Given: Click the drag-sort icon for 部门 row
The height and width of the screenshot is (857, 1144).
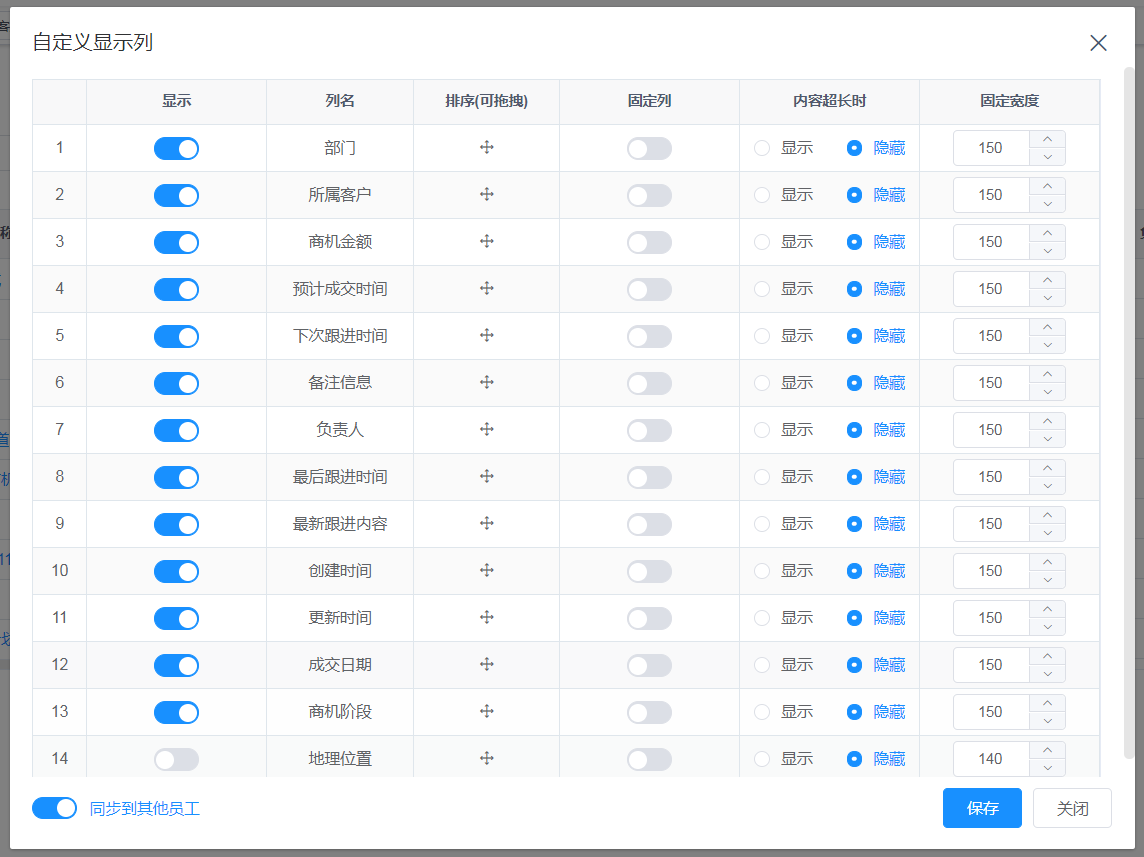Looking at the screenshot, I should [x=487, y=148].
